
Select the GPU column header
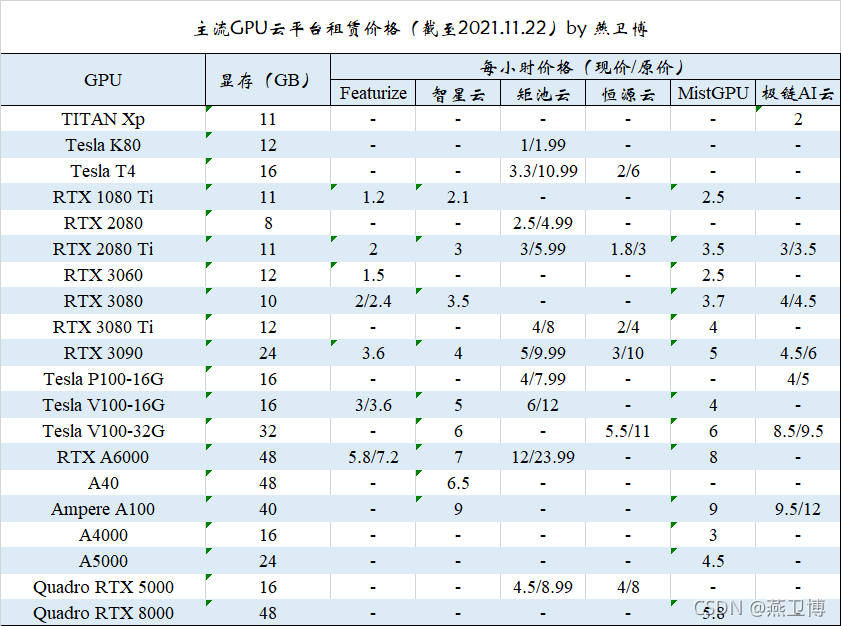click(x=102, y=80)
